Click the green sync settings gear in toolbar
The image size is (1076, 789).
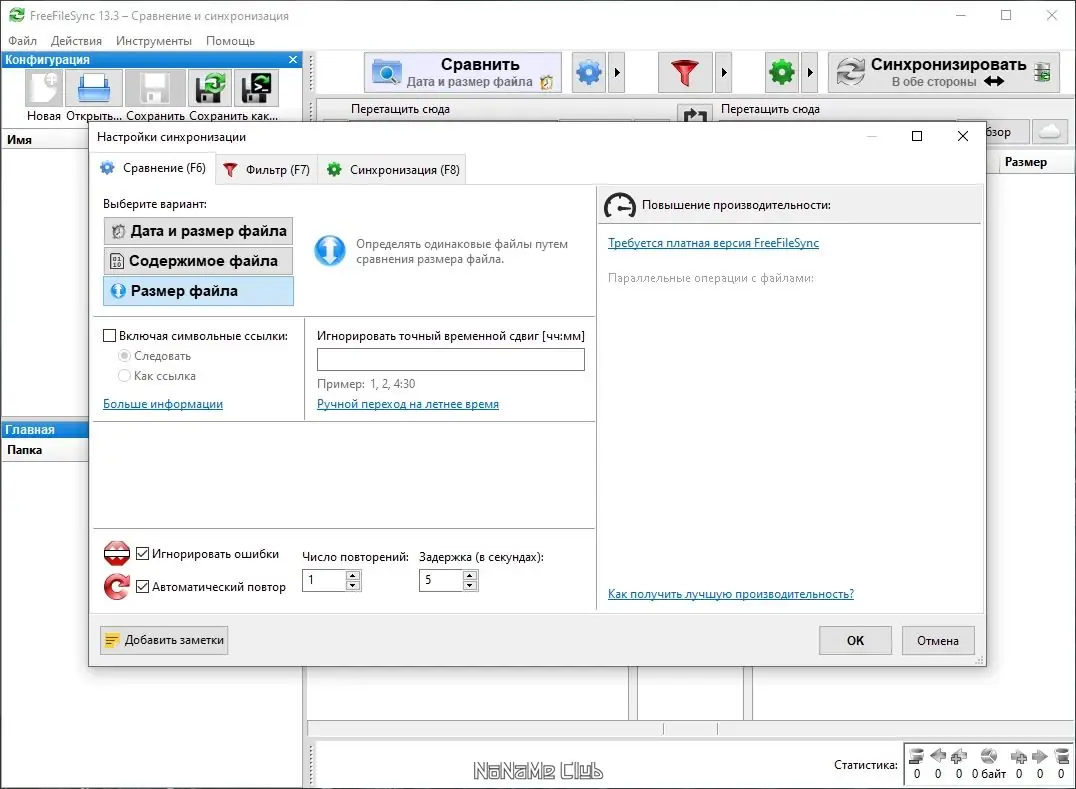(782, 72)
